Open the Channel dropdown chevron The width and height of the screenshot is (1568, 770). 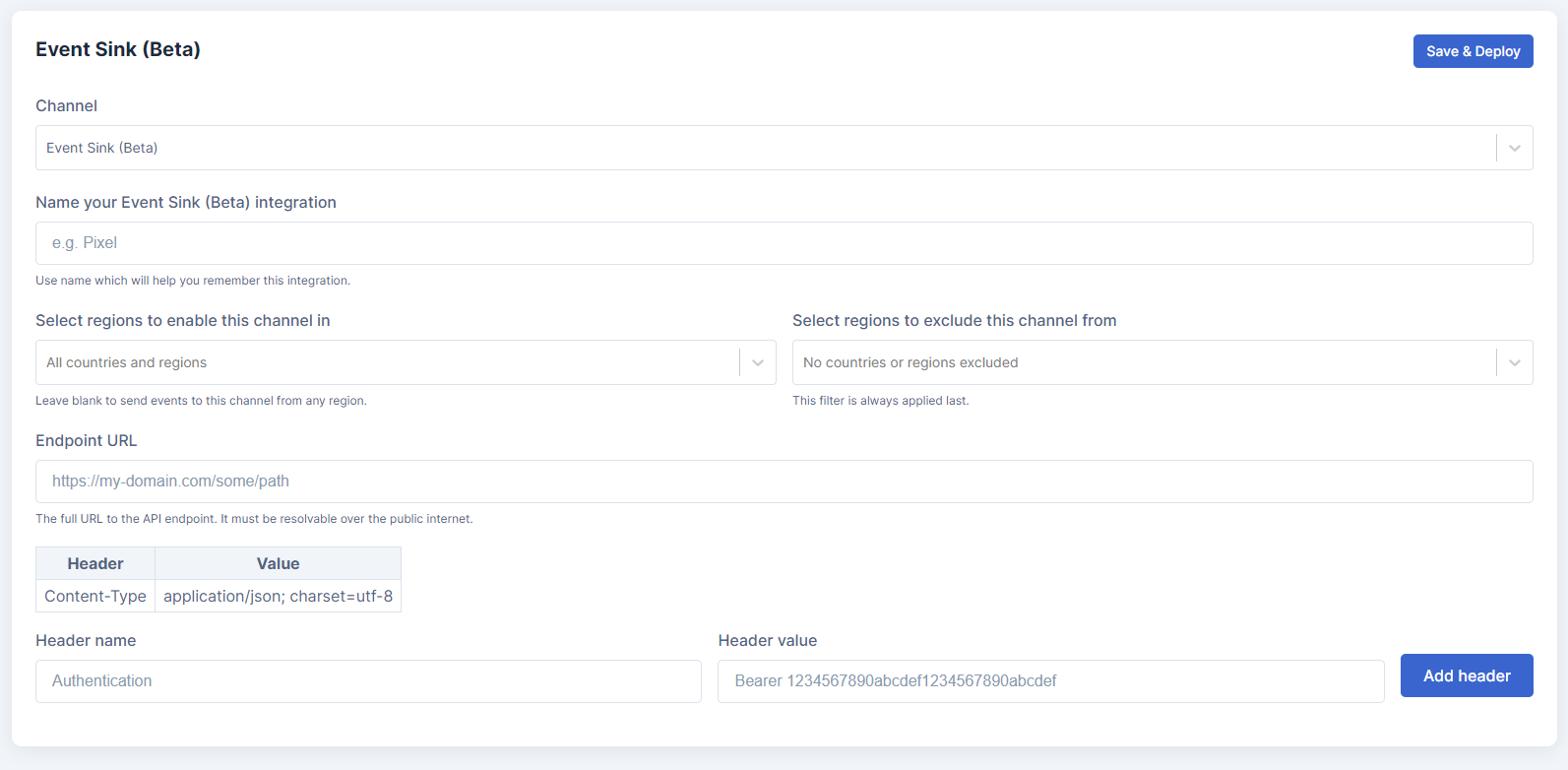click(x=1515, y=148)
